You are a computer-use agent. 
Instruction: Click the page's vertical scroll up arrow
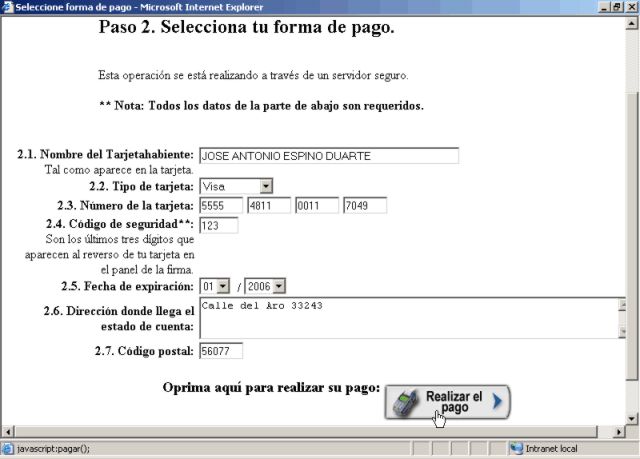(631, 23)
